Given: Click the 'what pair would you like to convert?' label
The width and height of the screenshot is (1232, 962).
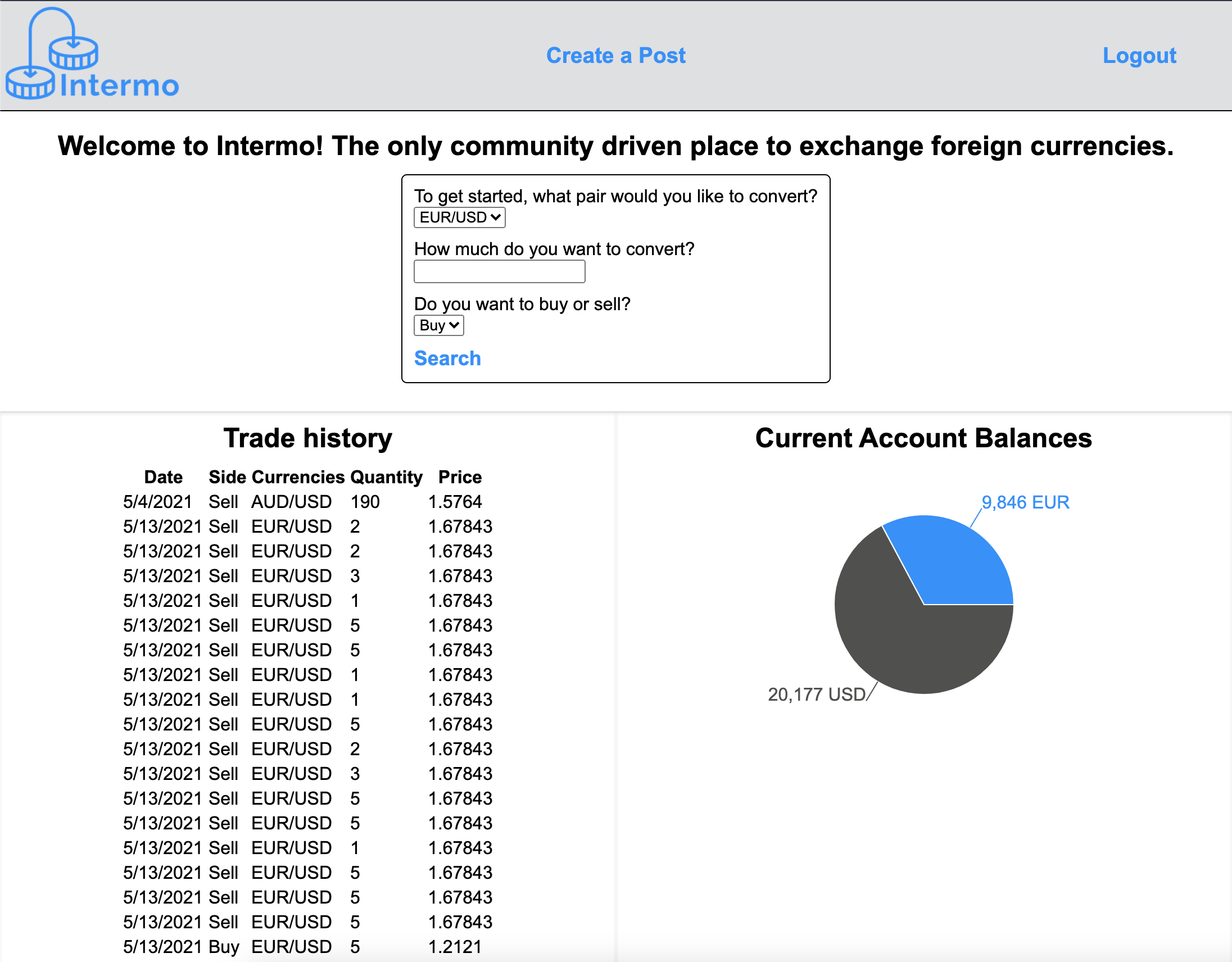Looking at the screenshot, I should (615, 196).
